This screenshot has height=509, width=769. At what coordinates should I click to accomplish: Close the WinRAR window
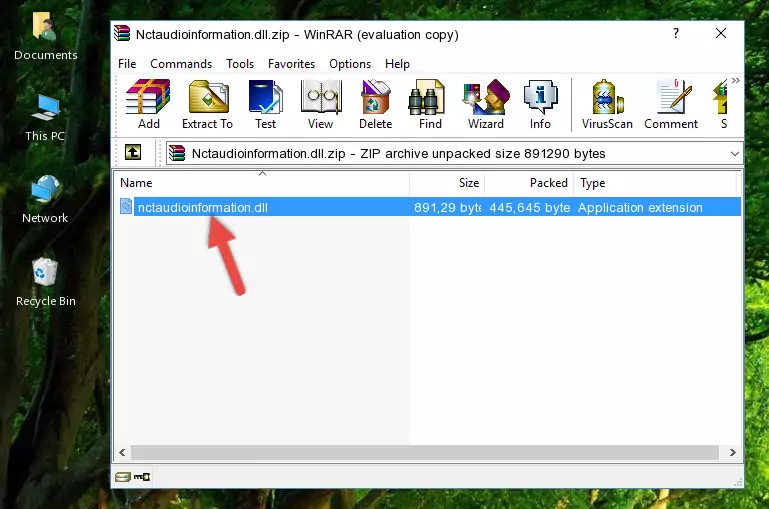click(721, 33)
